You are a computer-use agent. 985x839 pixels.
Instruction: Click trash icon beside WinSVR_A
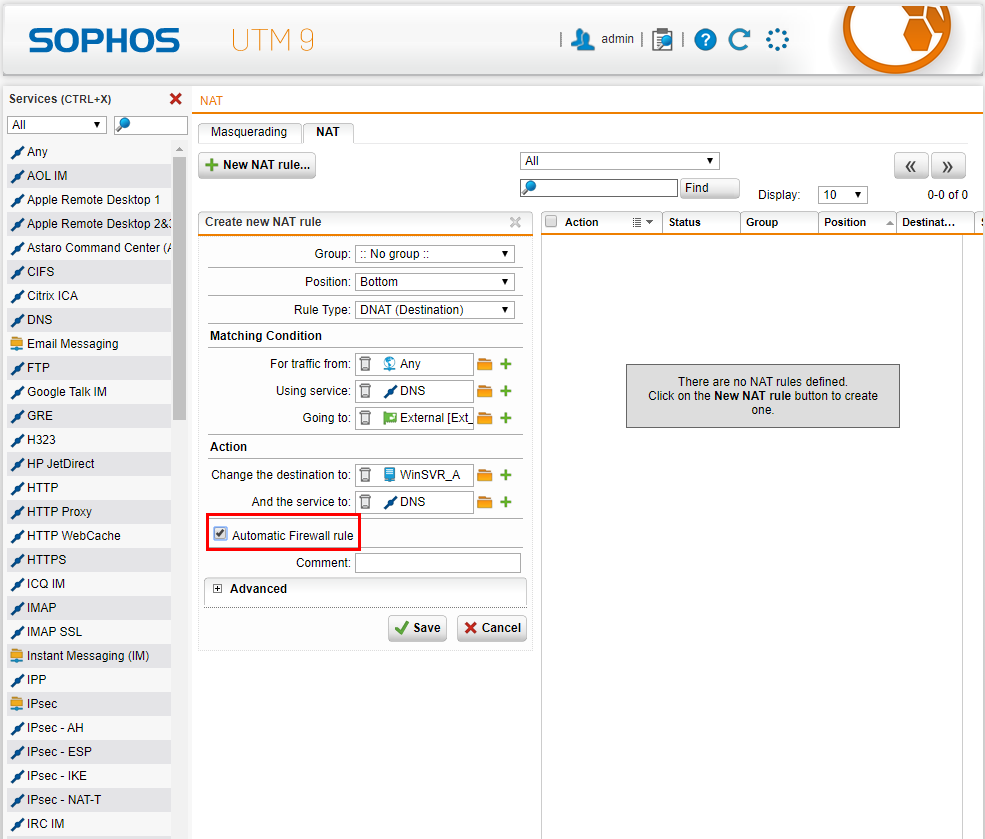coord(366,475)
